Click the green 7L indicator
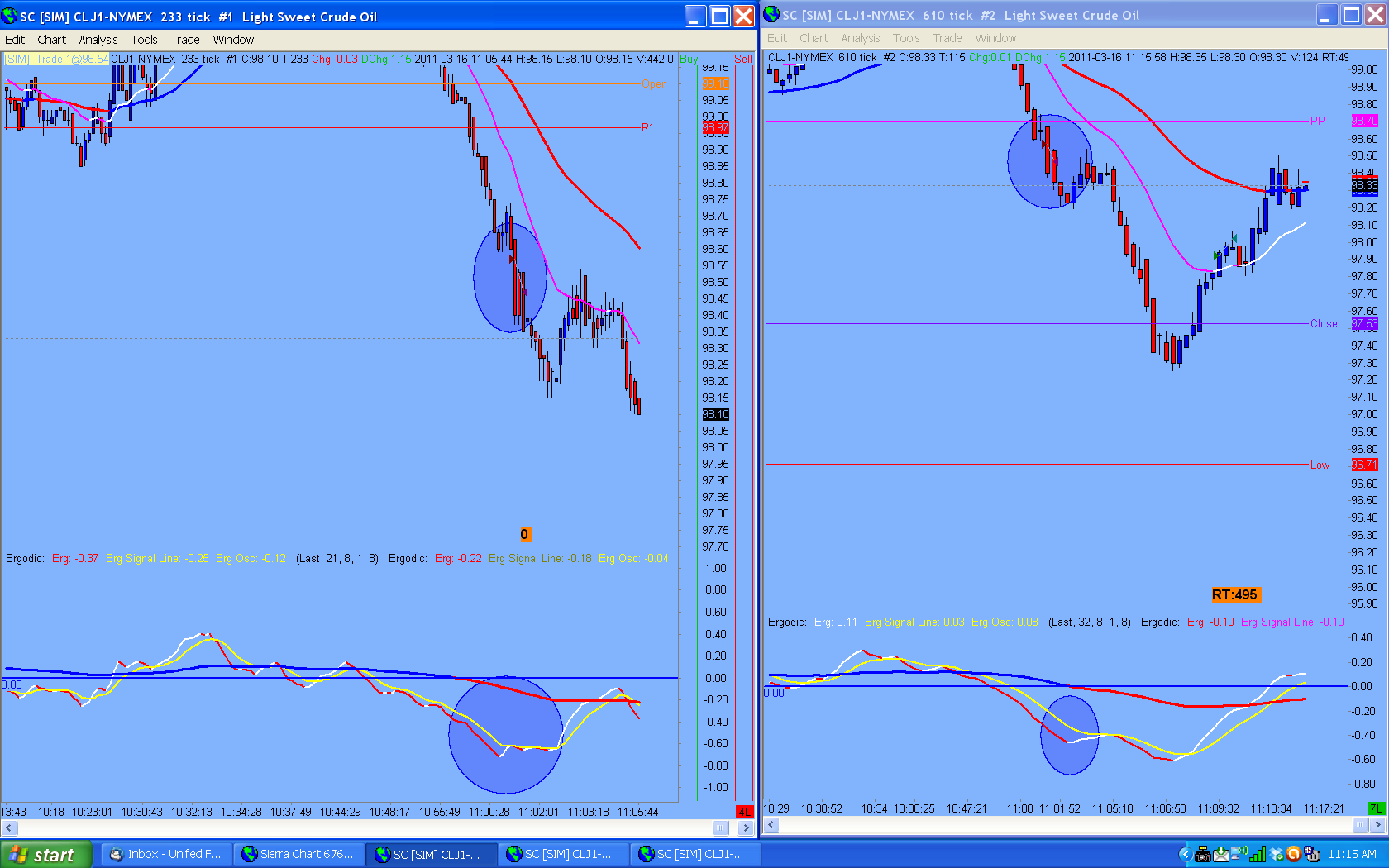This screenshot has height=868, width=1389. click(1376, 808)
